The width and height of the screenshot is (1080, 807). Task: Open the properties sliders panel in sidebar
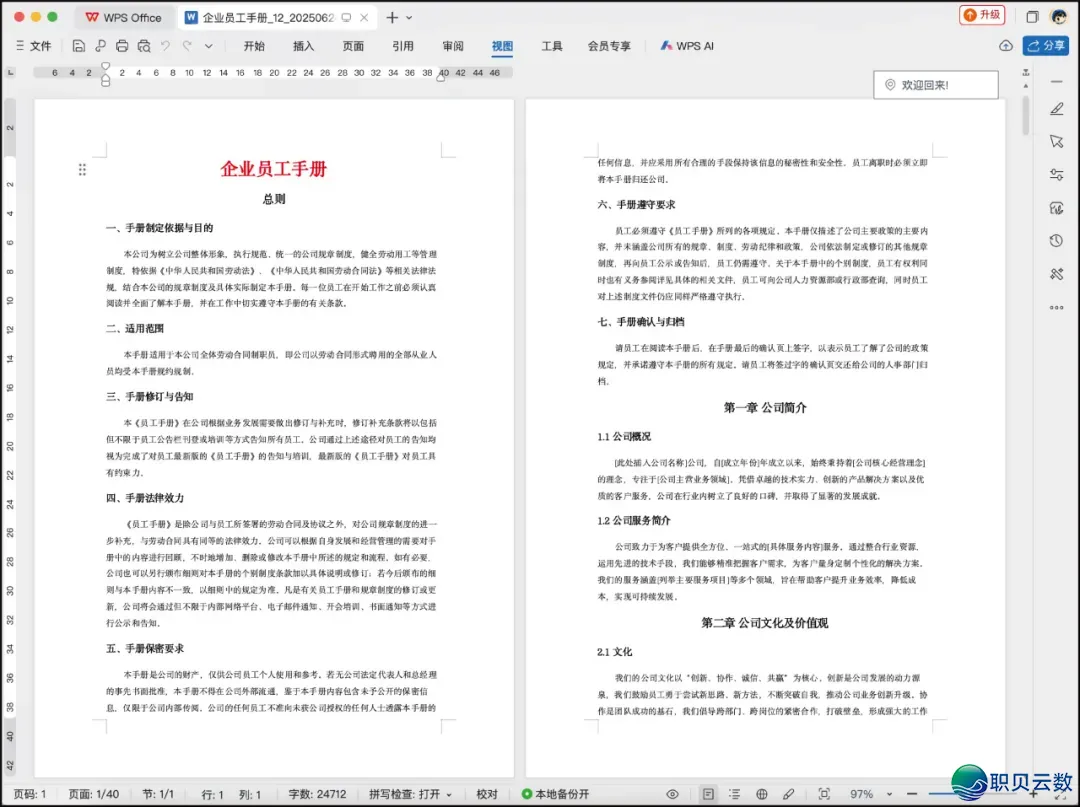1057,174
